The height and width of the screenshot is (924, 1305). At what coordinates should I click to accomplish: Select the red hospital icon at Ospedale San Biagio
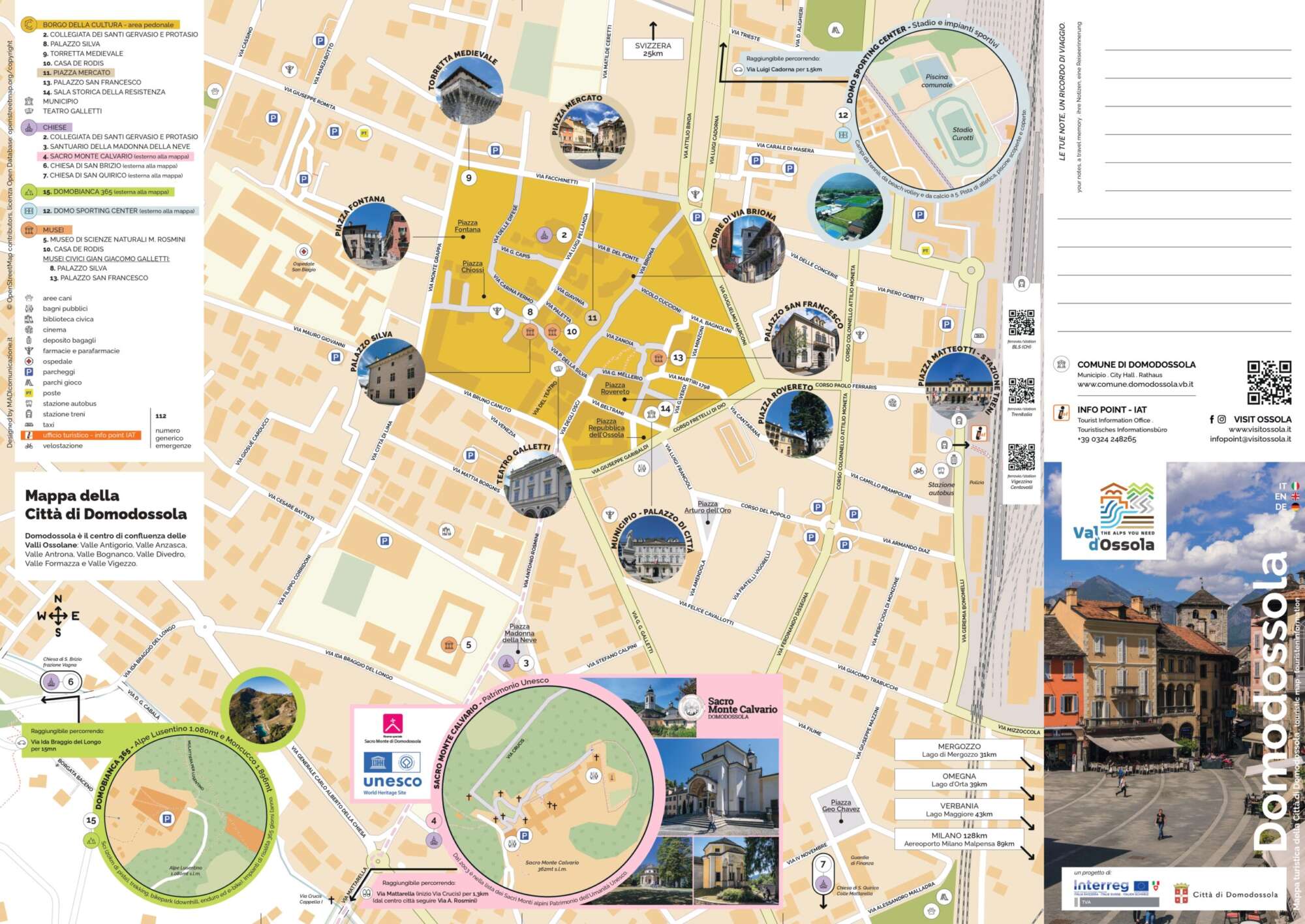tap(303, 252)
